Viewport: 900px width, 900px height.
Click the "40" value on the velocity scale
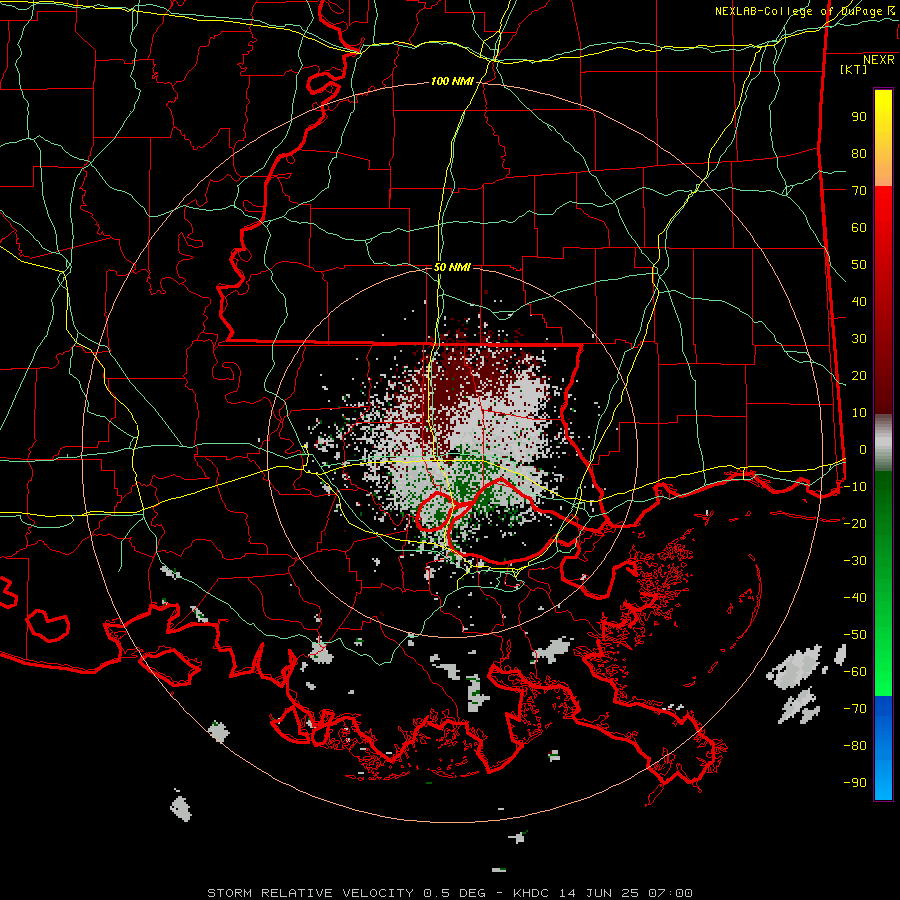pos(859,302)
